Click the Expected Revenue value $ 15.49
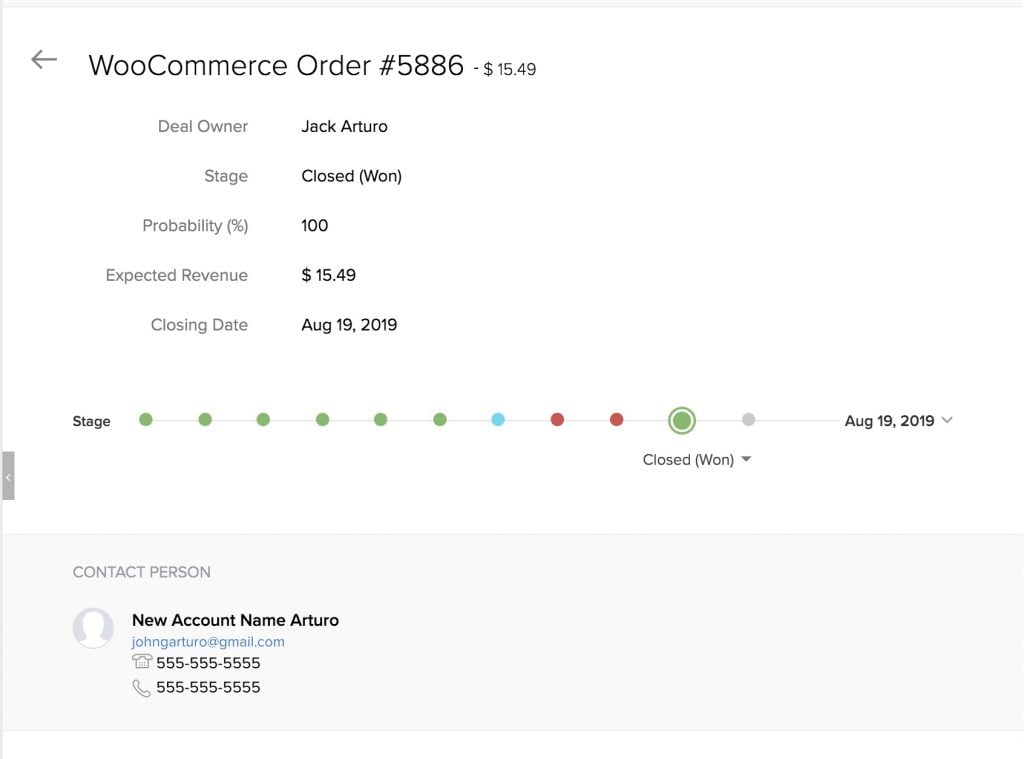This screenshot has height=759, width=1024. pyautogui.click(x=328, y=275)
